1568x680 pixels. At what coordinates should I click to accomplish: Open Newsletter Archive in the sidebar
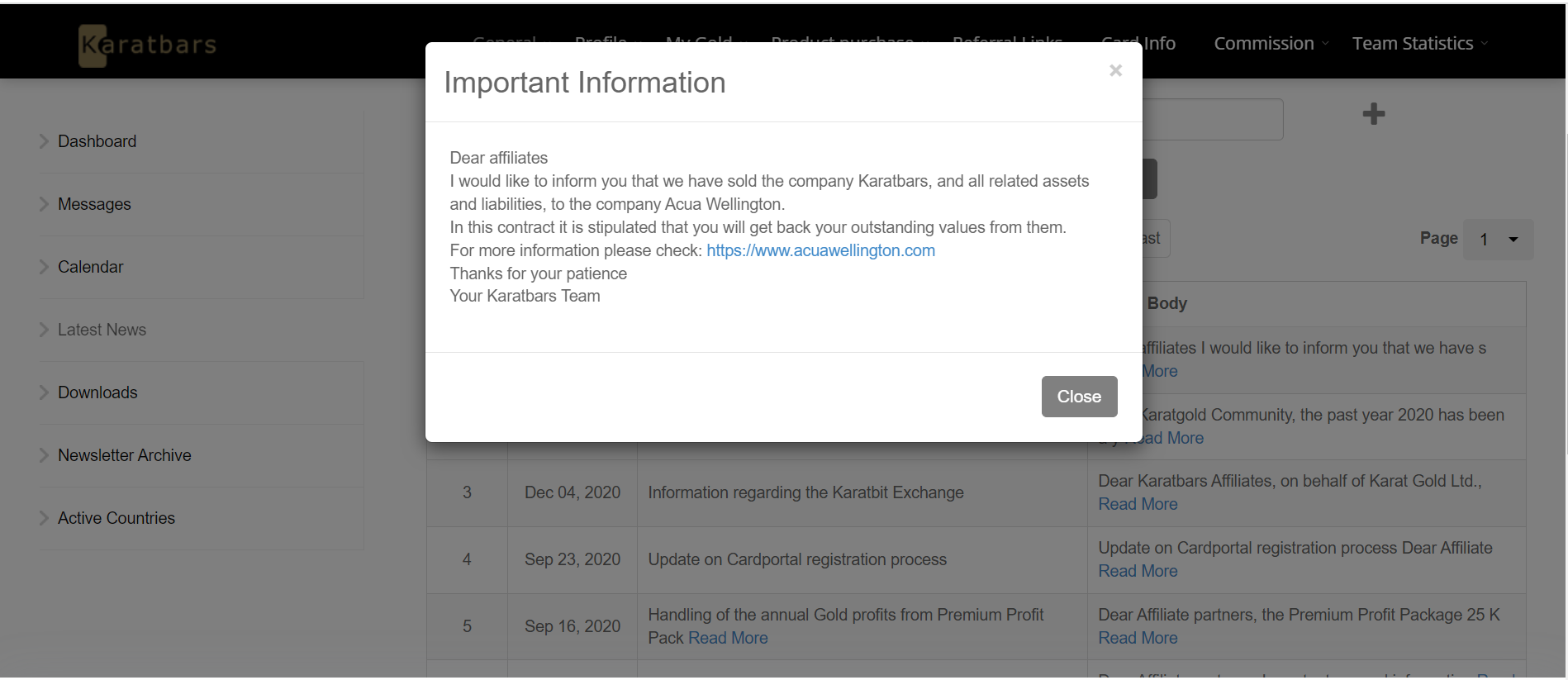(124, 455)
